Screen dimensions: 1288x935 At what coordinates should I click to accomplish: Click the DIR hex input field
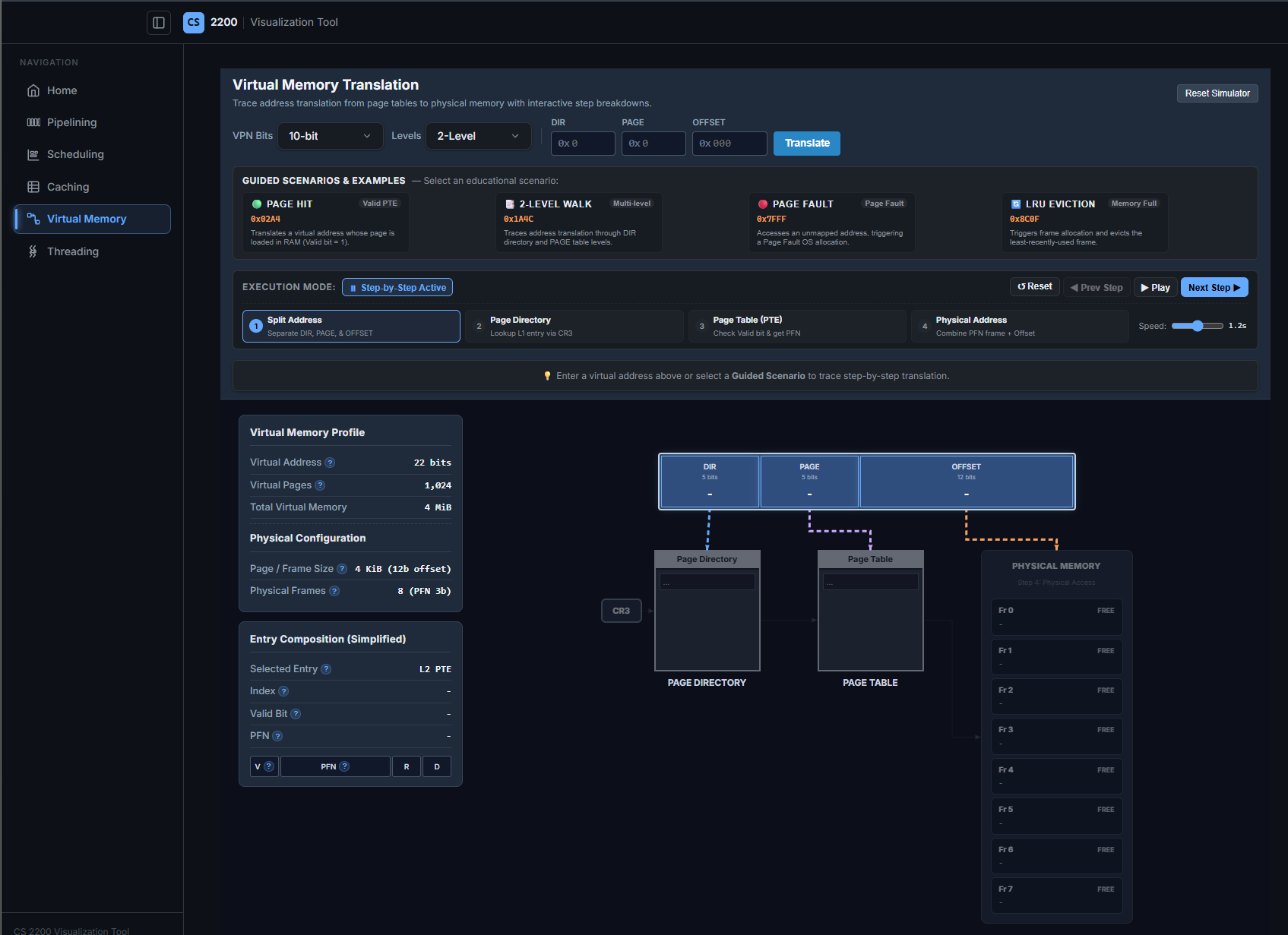(x=583, y=144)
